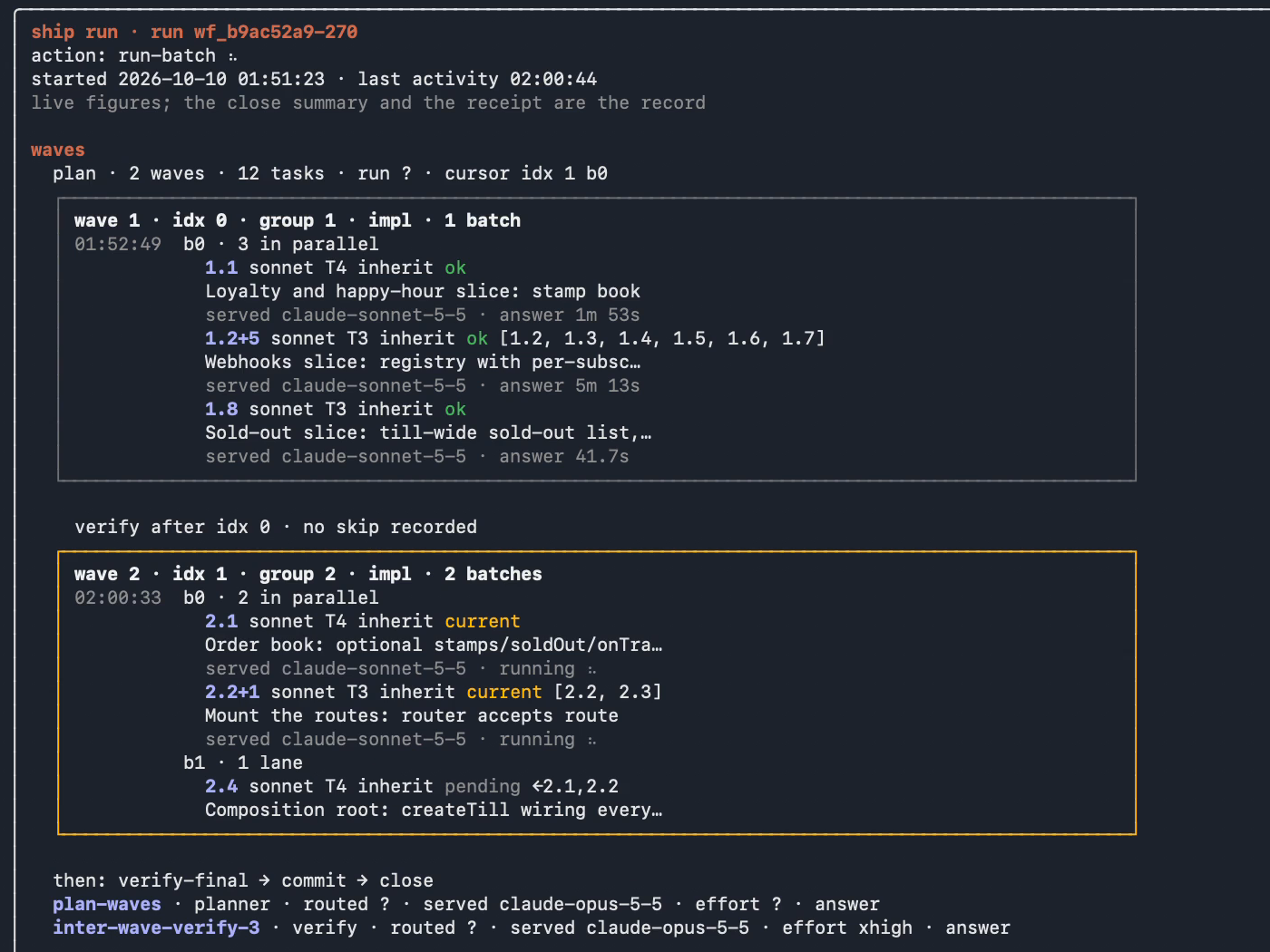1270x952 pixels.
Task: Click 'answer 41.7s' duration
Action: pos(564,456)
